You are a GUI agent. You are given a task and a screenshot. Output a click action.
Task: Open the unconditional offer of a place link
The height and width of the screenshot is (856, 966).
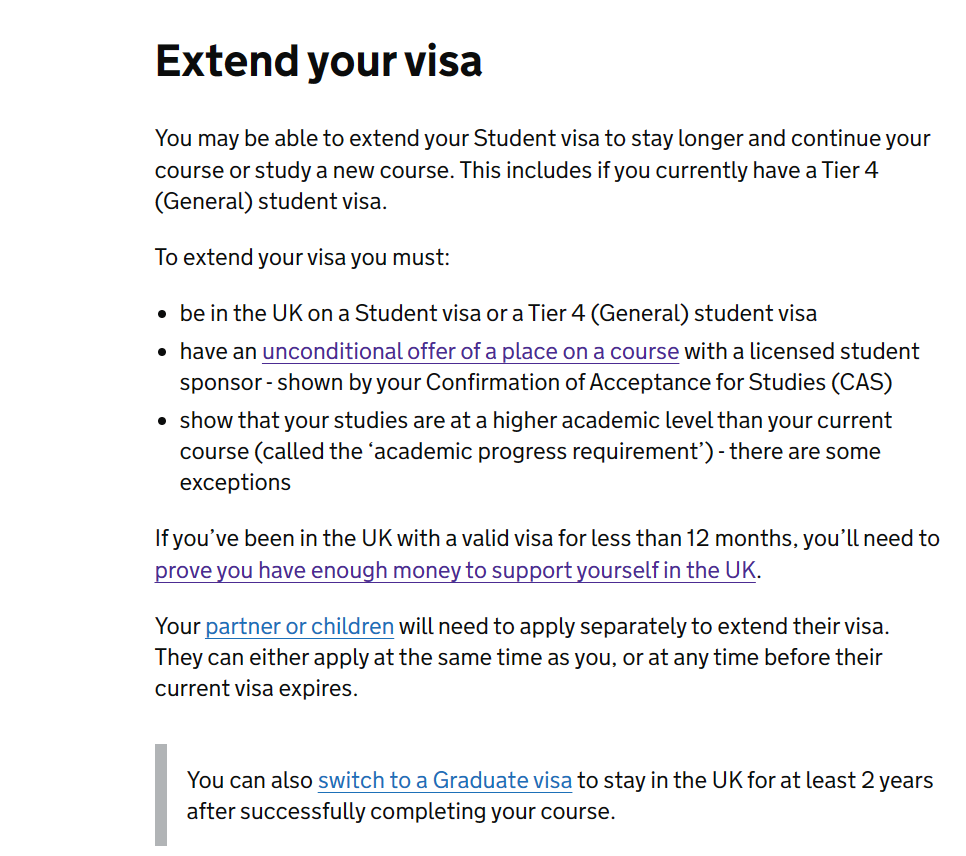coord(471,351)
